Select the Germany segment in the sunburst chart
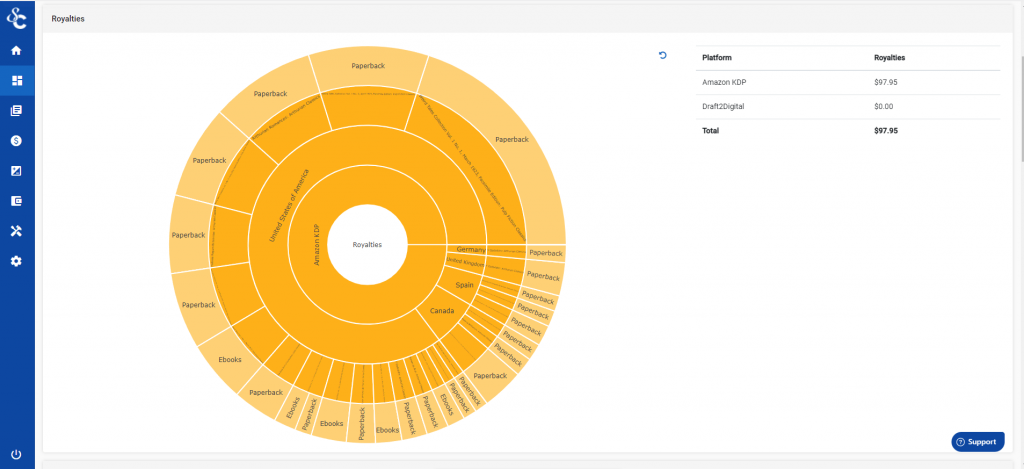Image resolution: width=1024 pixels, height=469 pixels. point(469,249)
